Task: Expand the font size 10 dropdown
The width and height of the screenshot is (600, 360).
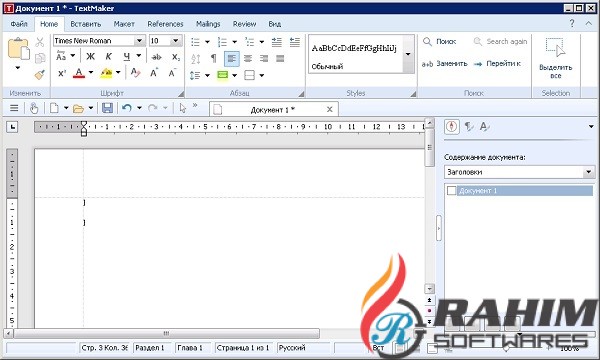Action: [x=176, y=41]
